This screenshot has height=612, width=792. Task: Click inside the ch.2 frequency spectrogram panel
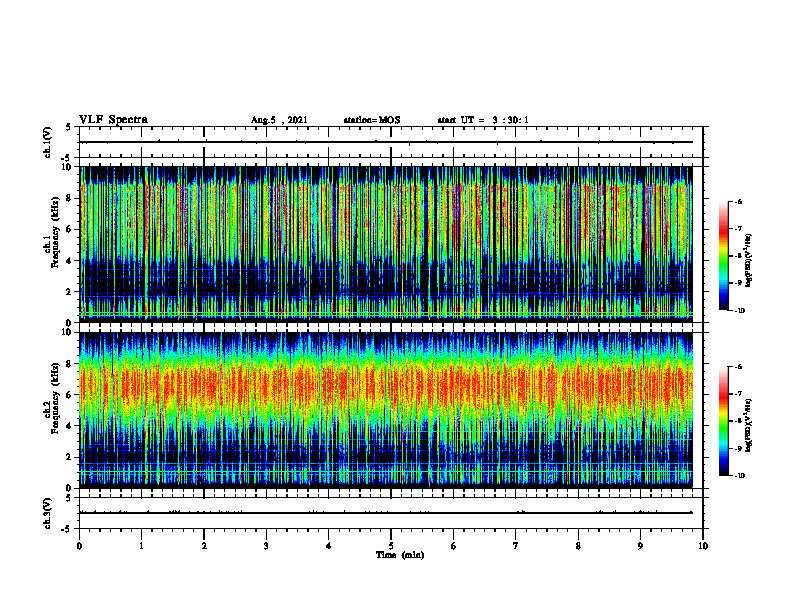click(386, 410)
